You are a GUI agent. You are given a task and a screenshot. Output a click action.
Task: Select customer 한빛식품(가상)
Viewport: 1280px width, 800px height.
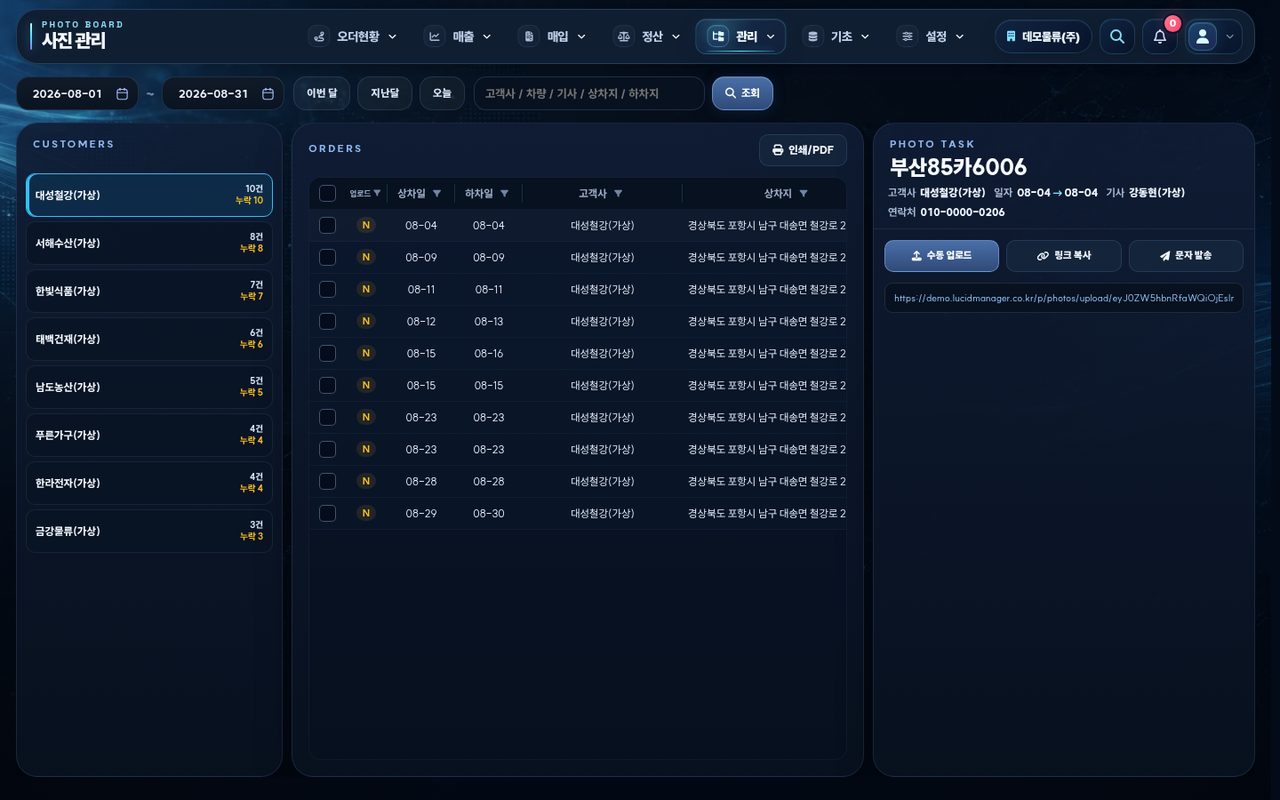tap(149, 291)
